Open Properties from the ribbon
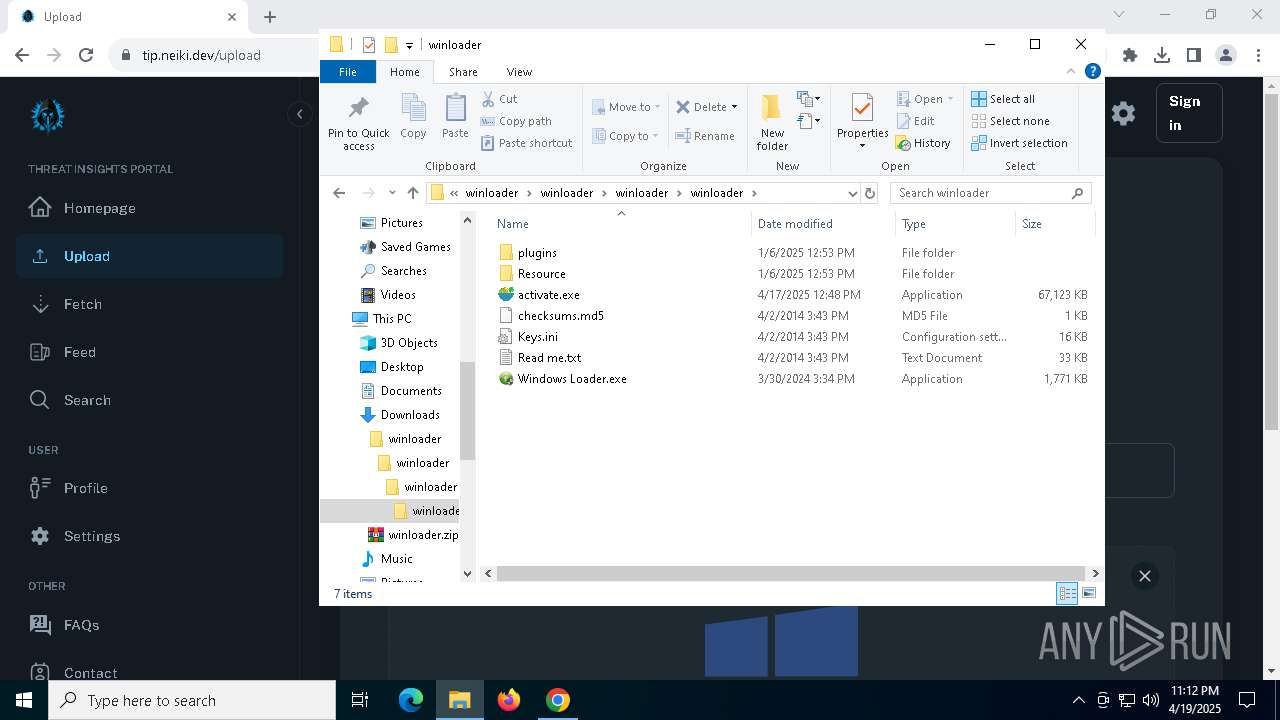This screenshot has width=1280, height=720. pyautogui.click(x=862, y=121)
